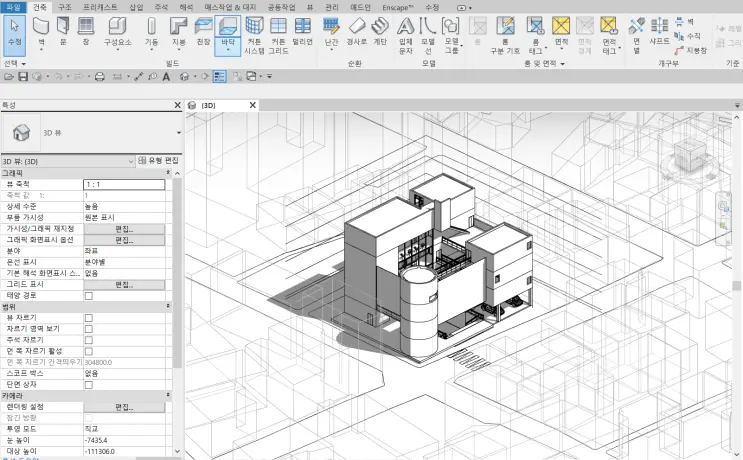743x460 pixels.
Task: Click the 지붕창 (Dormer) opening tool
Action: click(691, 50)
